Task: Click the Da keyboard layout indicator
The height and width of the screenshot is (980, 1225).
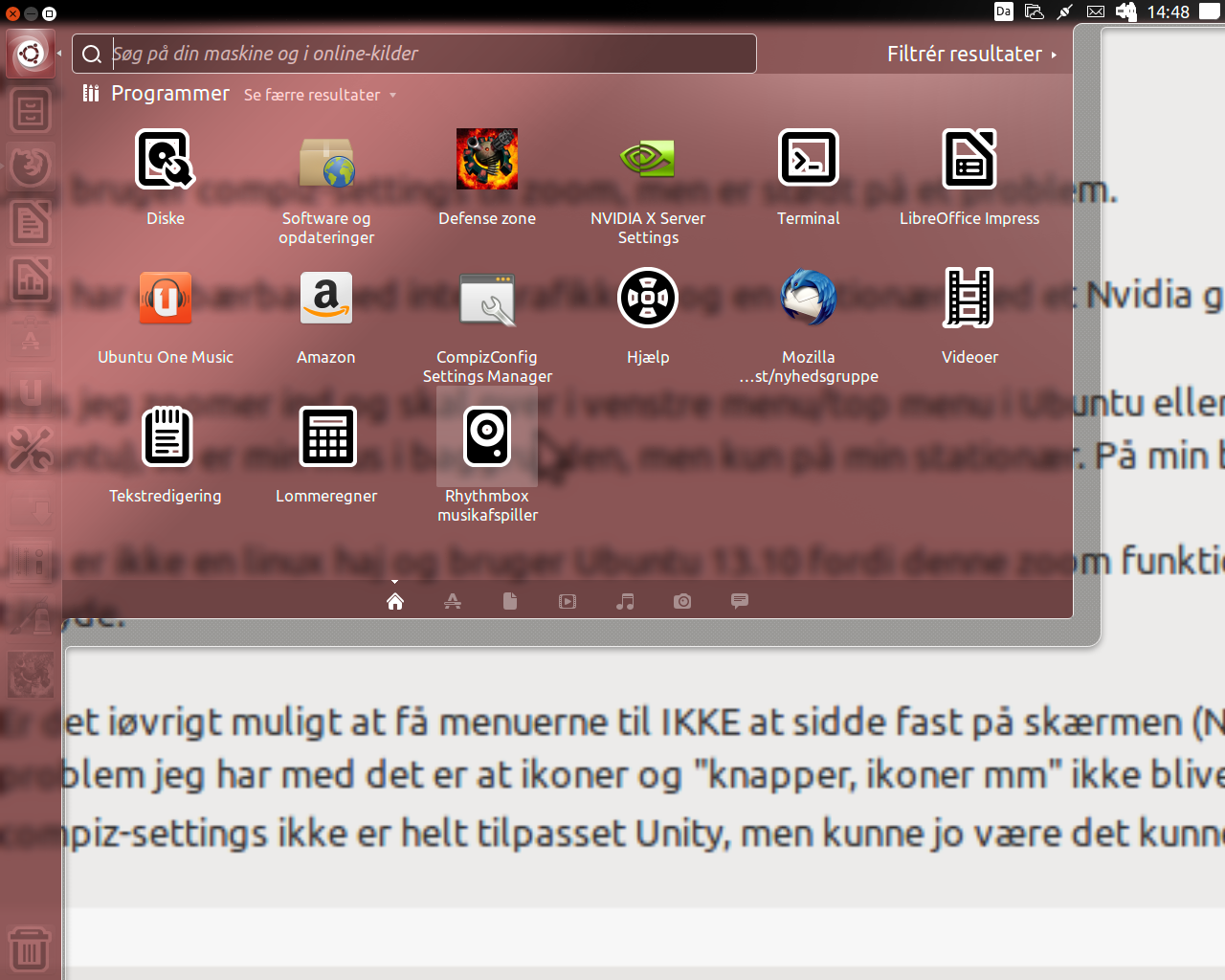Action: click(x=1004, y=11)
